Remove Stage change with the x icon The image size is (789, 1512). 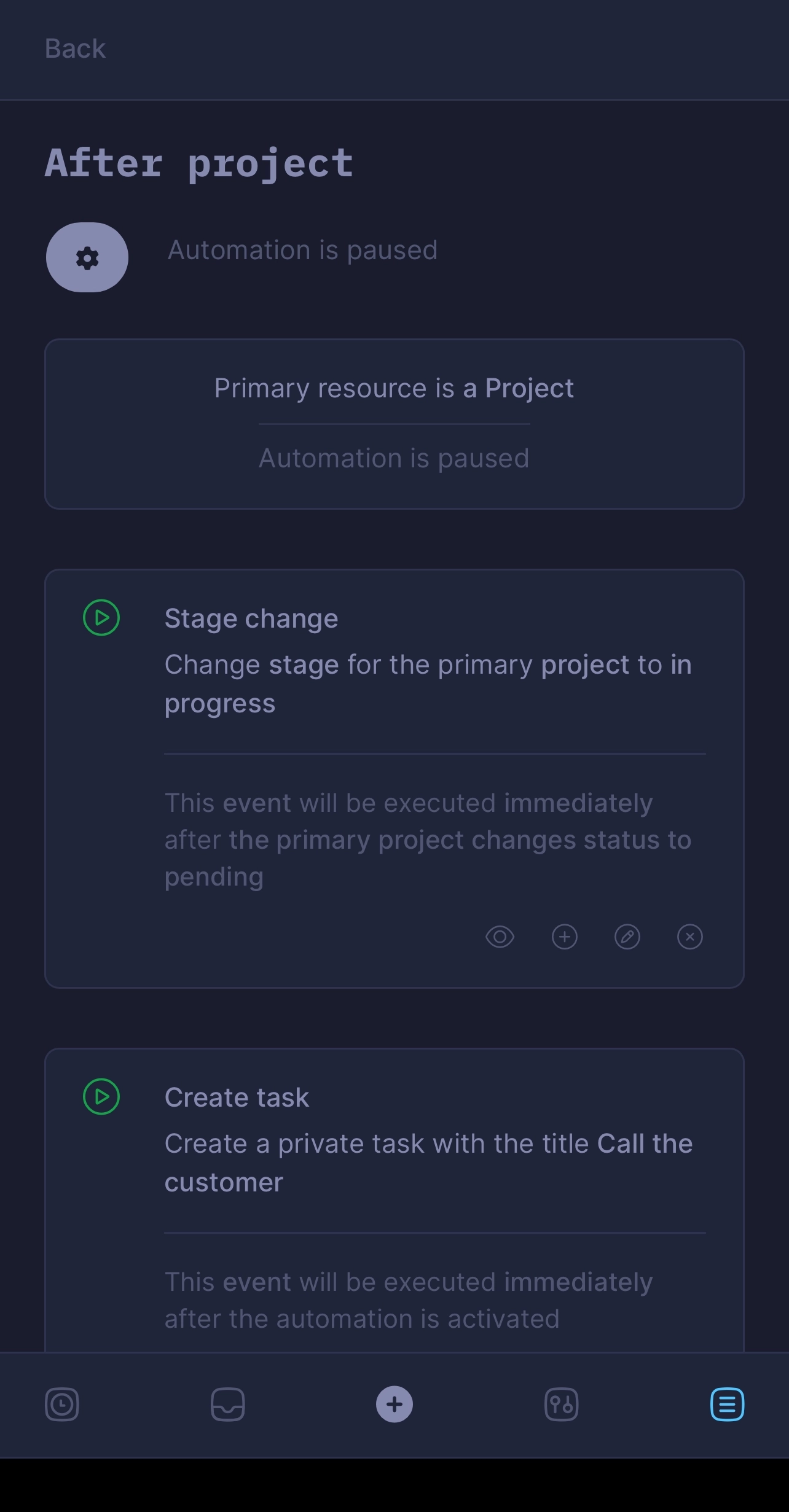coord(689,937)
